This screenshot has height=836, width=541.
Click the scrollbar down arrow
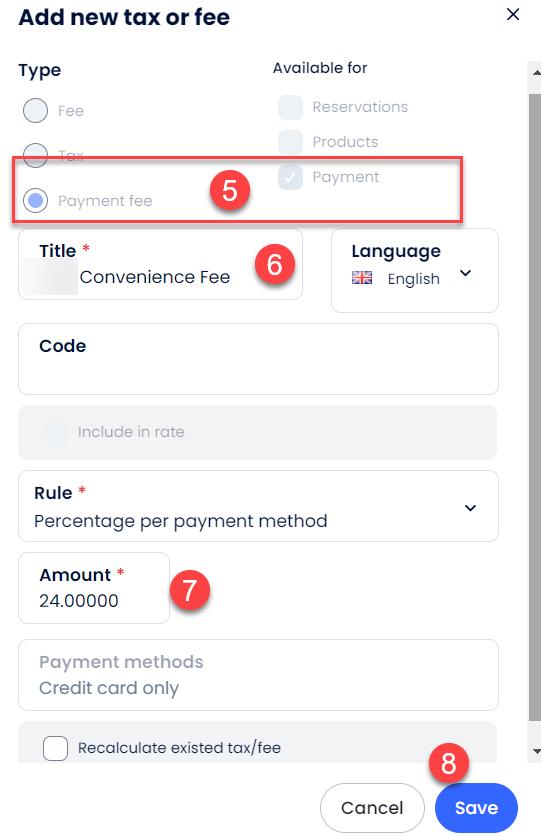[x=536, y=751]
